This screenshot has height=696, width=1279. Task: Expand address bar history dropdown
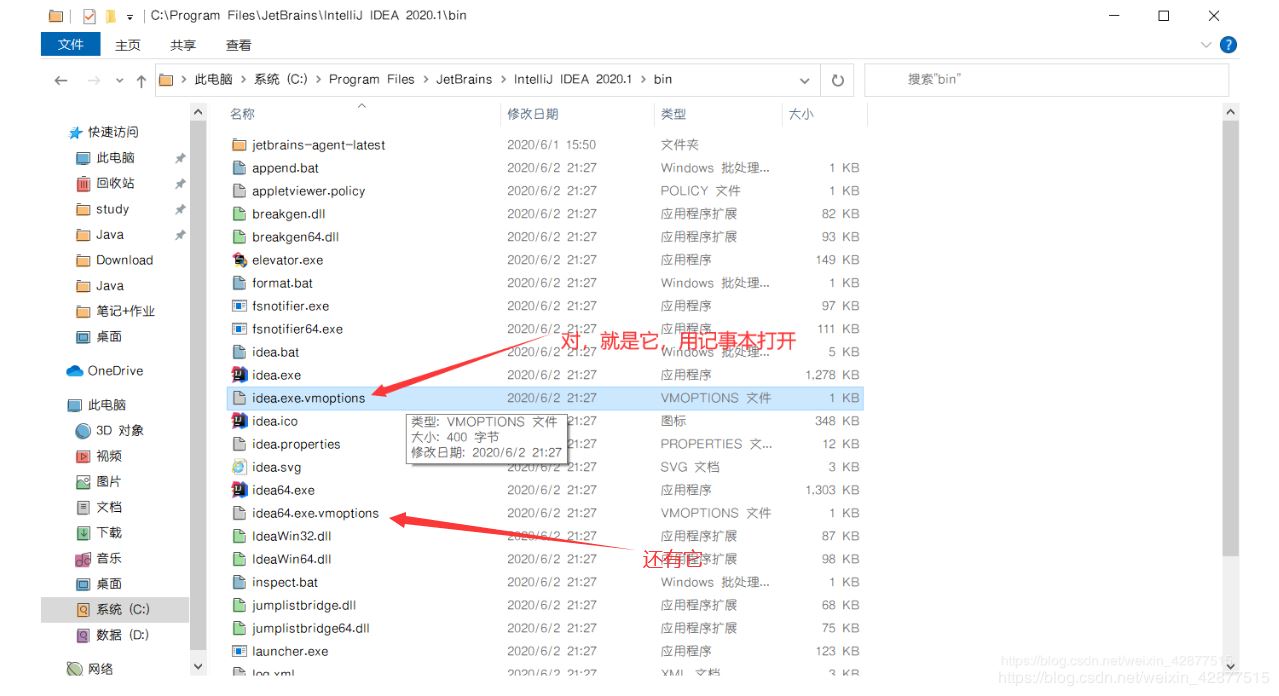(x=805, y=80)
